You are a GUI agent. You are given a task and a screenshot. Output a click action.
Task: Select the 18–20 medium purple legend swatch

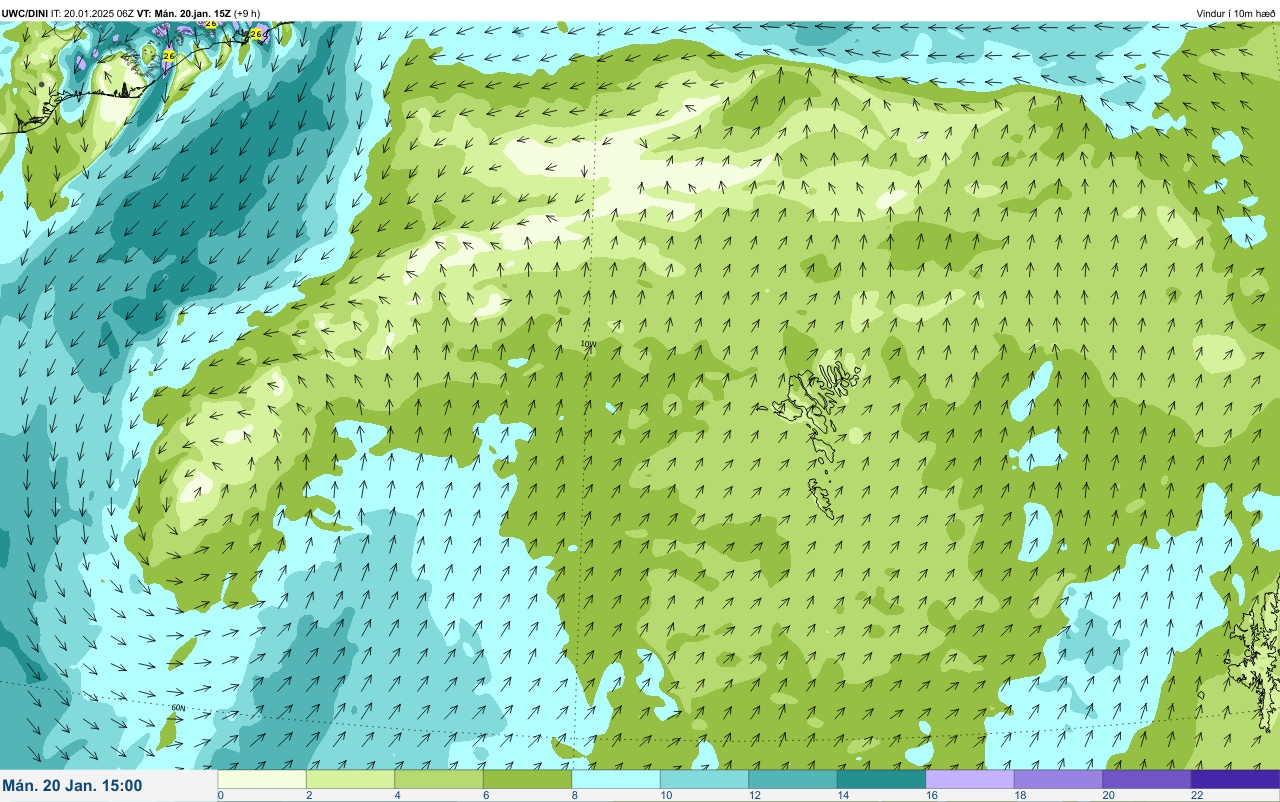[x=1058, y=779]
